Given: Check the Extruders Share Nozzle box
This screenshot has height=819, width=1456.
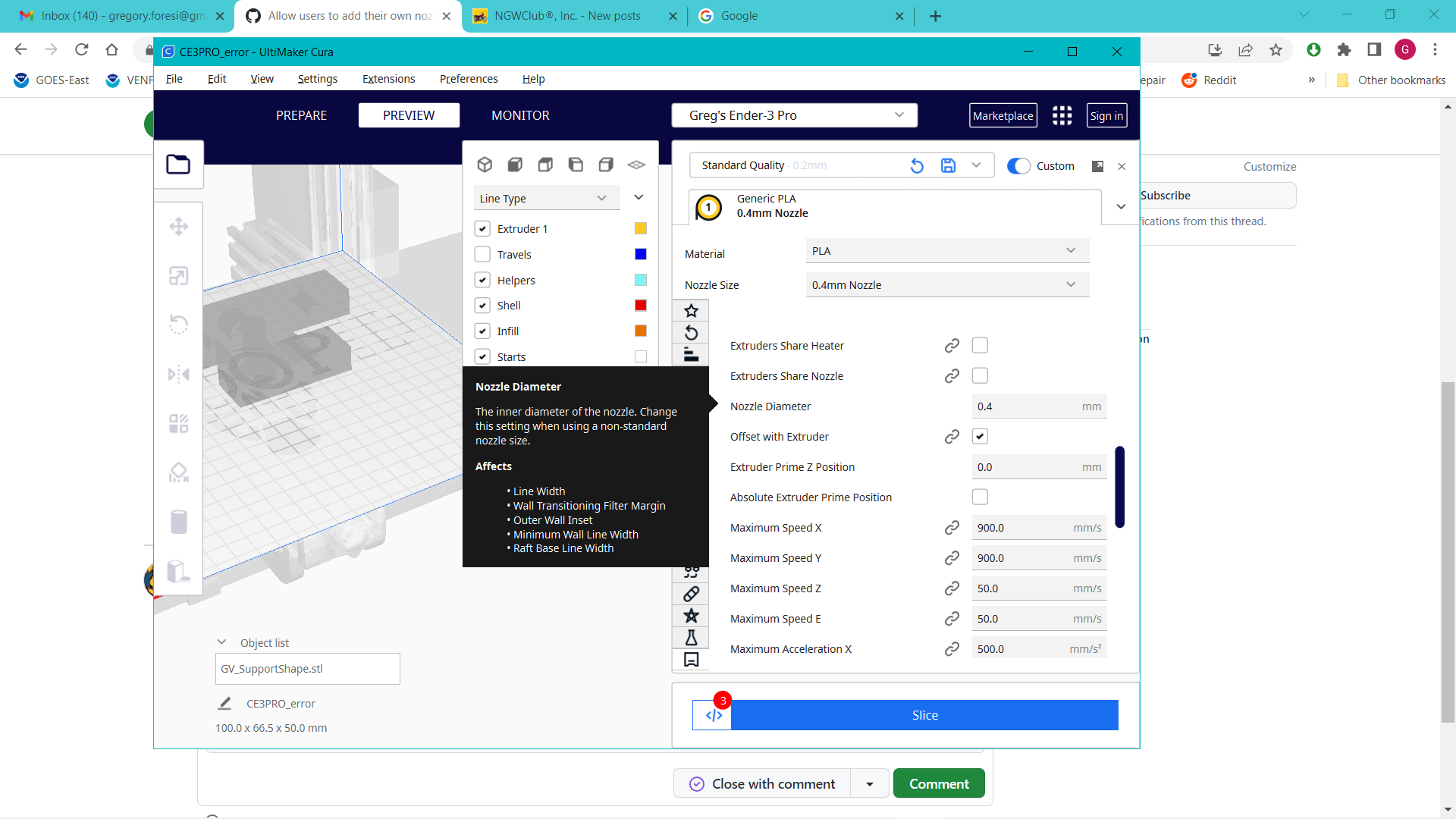Looking at the screenshot, I should (980, 375).
